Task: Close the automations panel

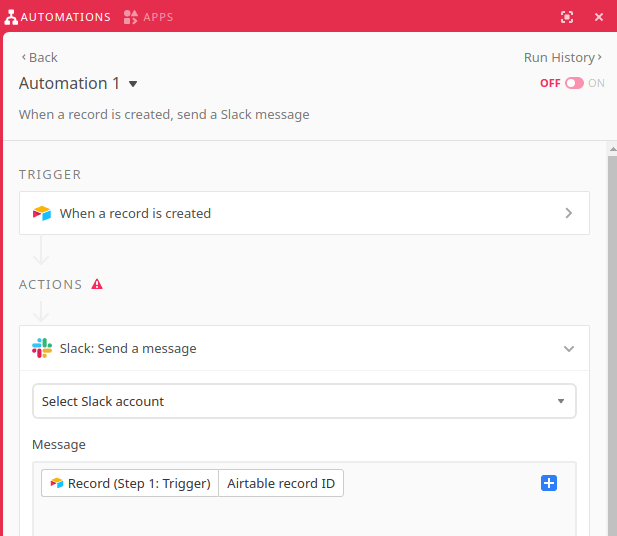Action: 599,17
